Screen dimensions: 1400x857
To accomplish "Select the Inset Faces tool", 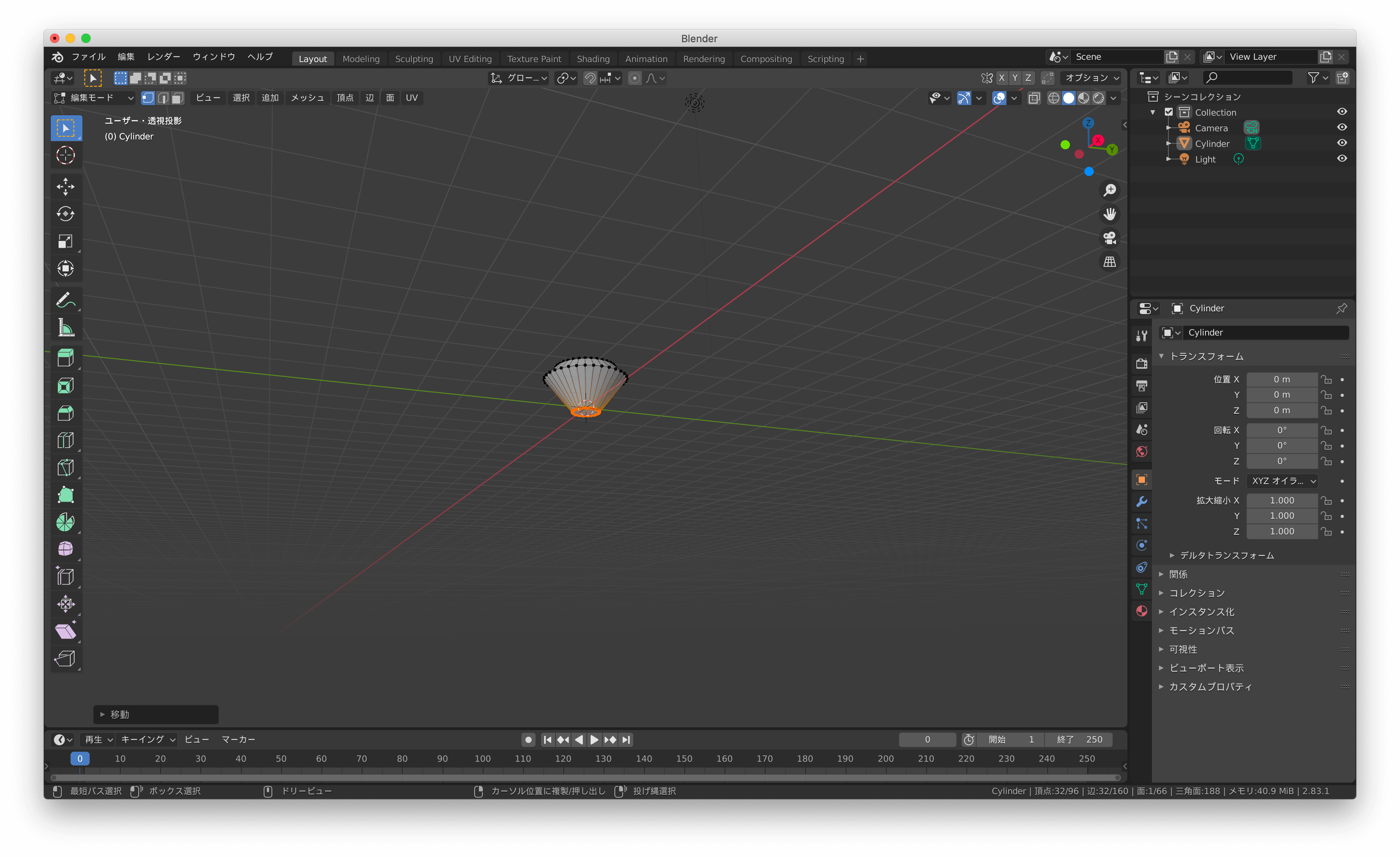I will pos(65,386).
